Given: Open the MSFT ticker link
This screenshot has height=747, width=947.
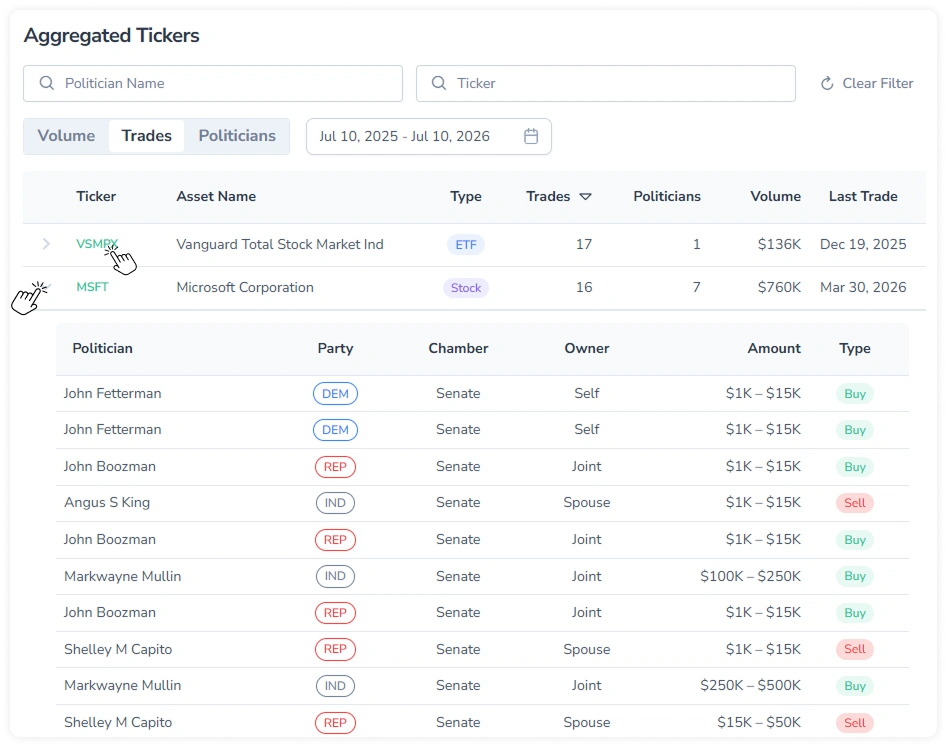Looking at the screenshot, I should pos(92,287).
